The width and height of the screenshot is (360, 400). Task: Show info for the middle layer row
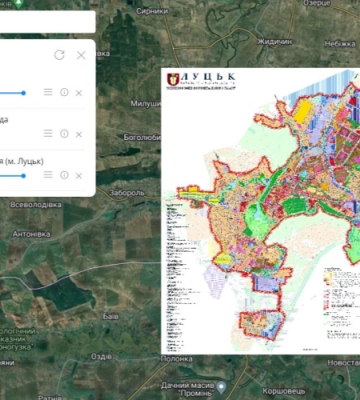(x=64, y=134)
